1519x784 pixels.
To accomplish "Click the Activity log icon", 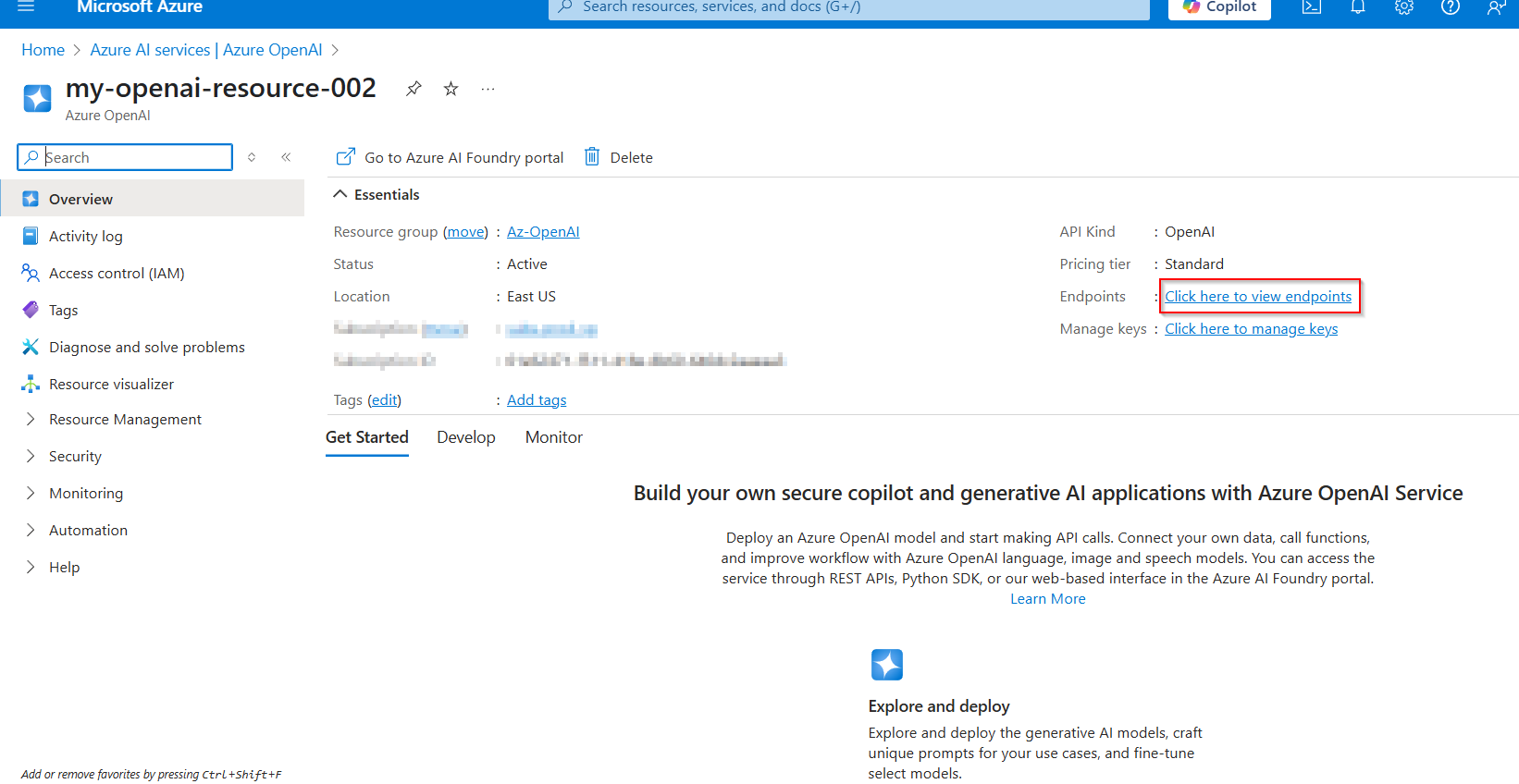I will [x=31, y=236].
